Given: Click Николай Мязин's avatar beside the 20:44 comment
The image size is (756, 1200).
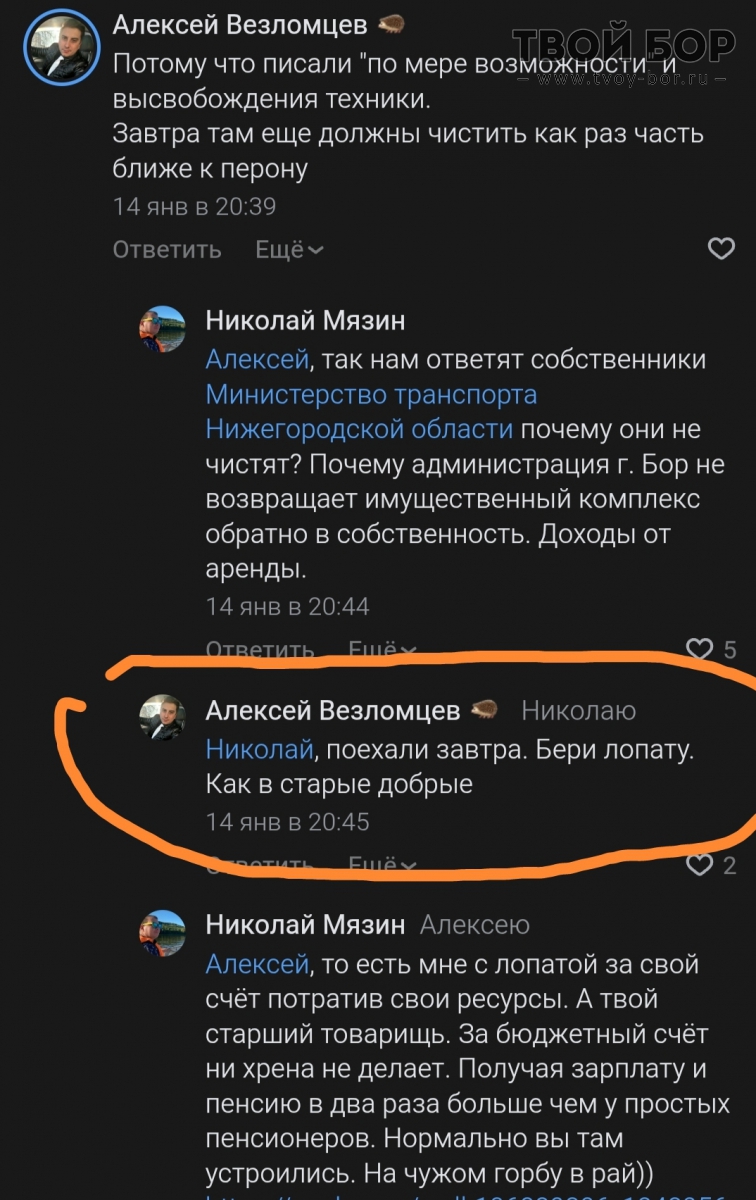Looking at the screenshot, I should 162,329.
